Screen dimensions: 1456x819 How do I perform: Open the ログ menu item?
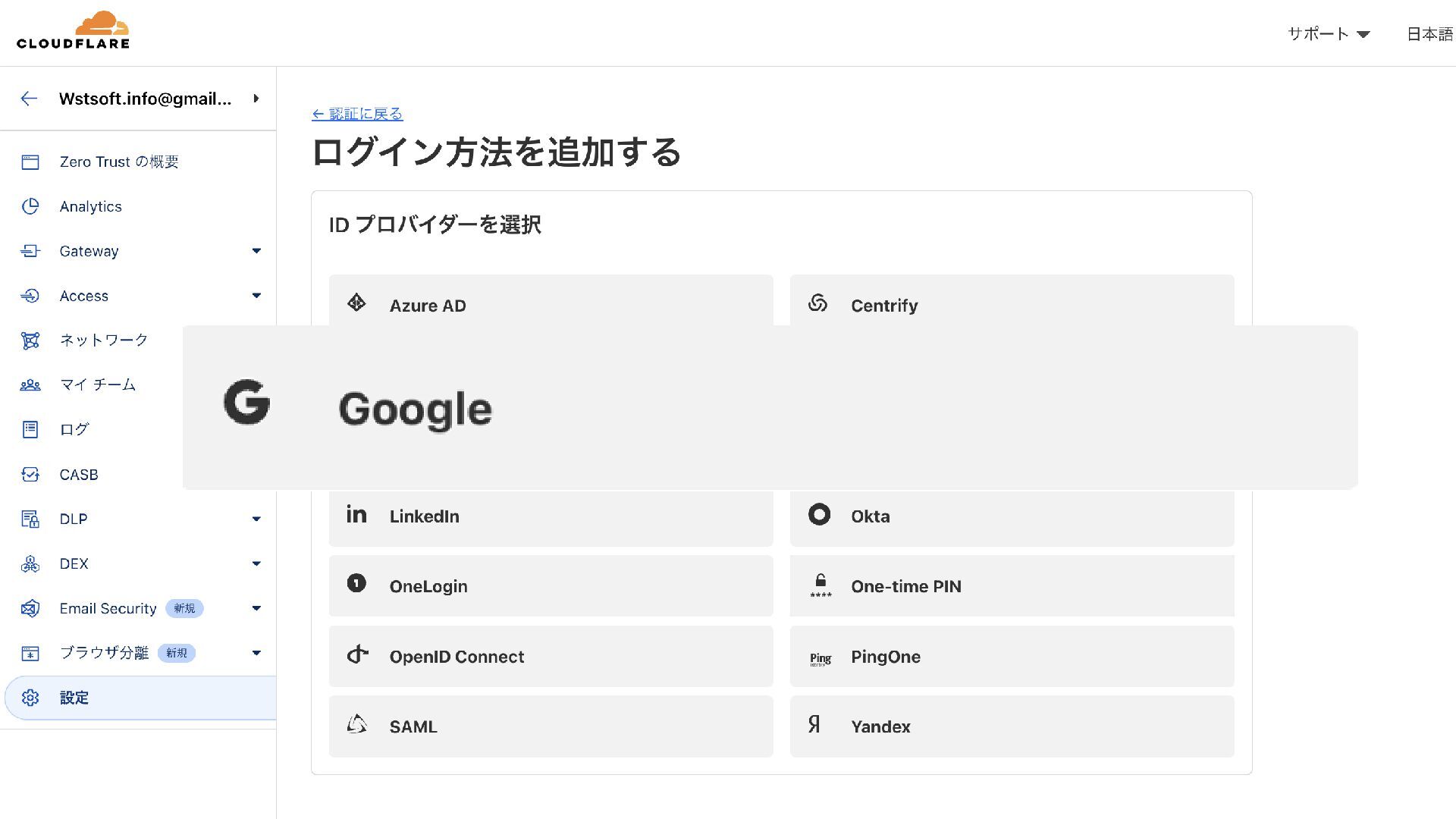click(x=74, y=430)
